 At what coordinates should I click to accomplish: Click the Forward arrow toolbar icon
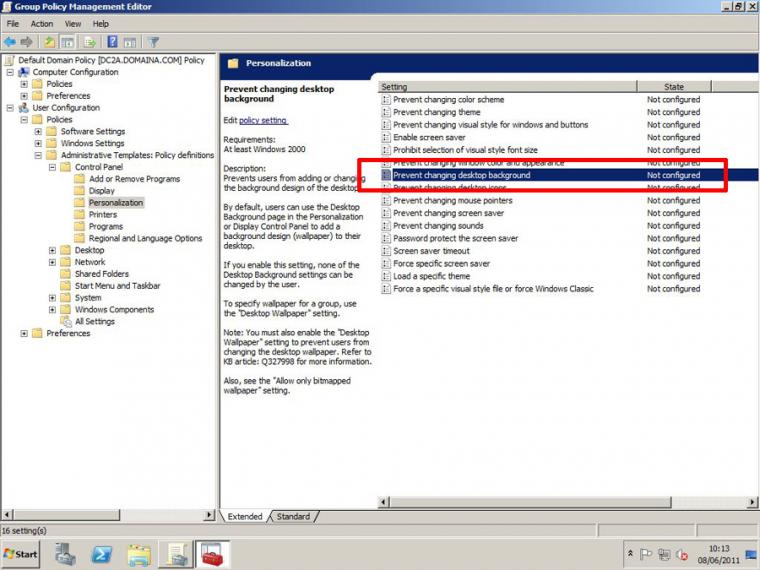coord(27,42)
